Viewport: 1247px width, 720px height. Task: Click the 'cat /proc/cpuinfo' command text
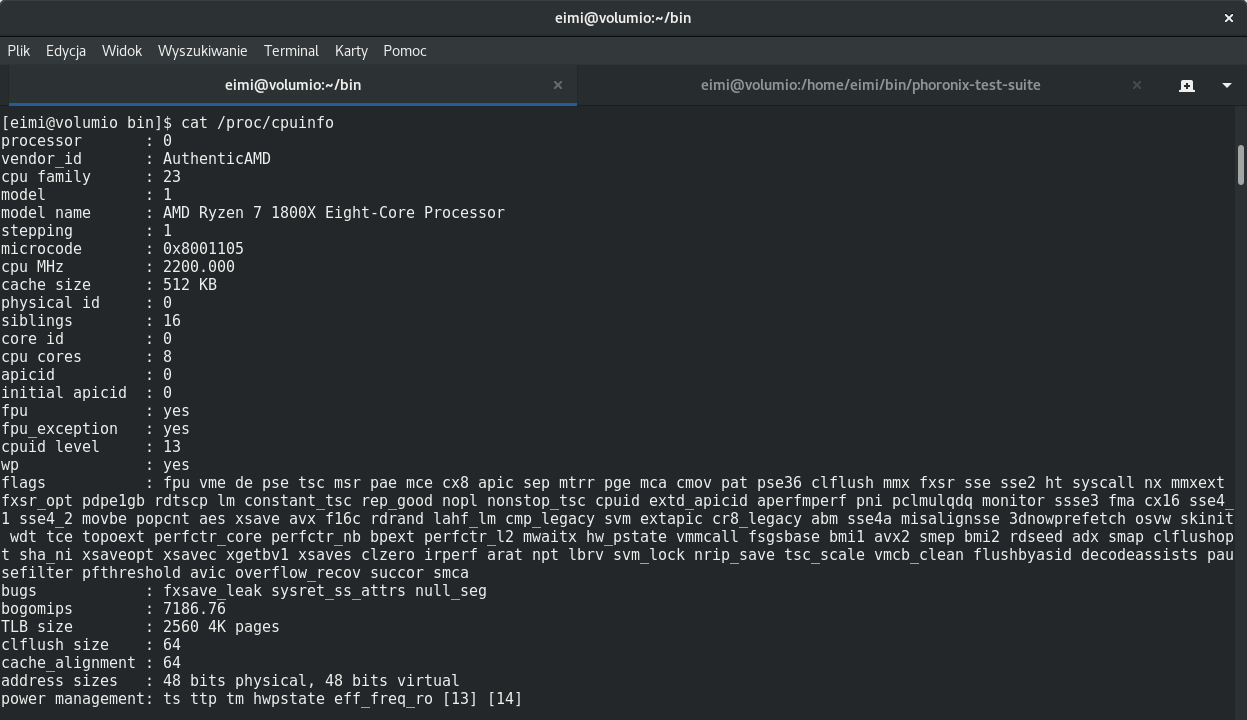tap(257, 122)
